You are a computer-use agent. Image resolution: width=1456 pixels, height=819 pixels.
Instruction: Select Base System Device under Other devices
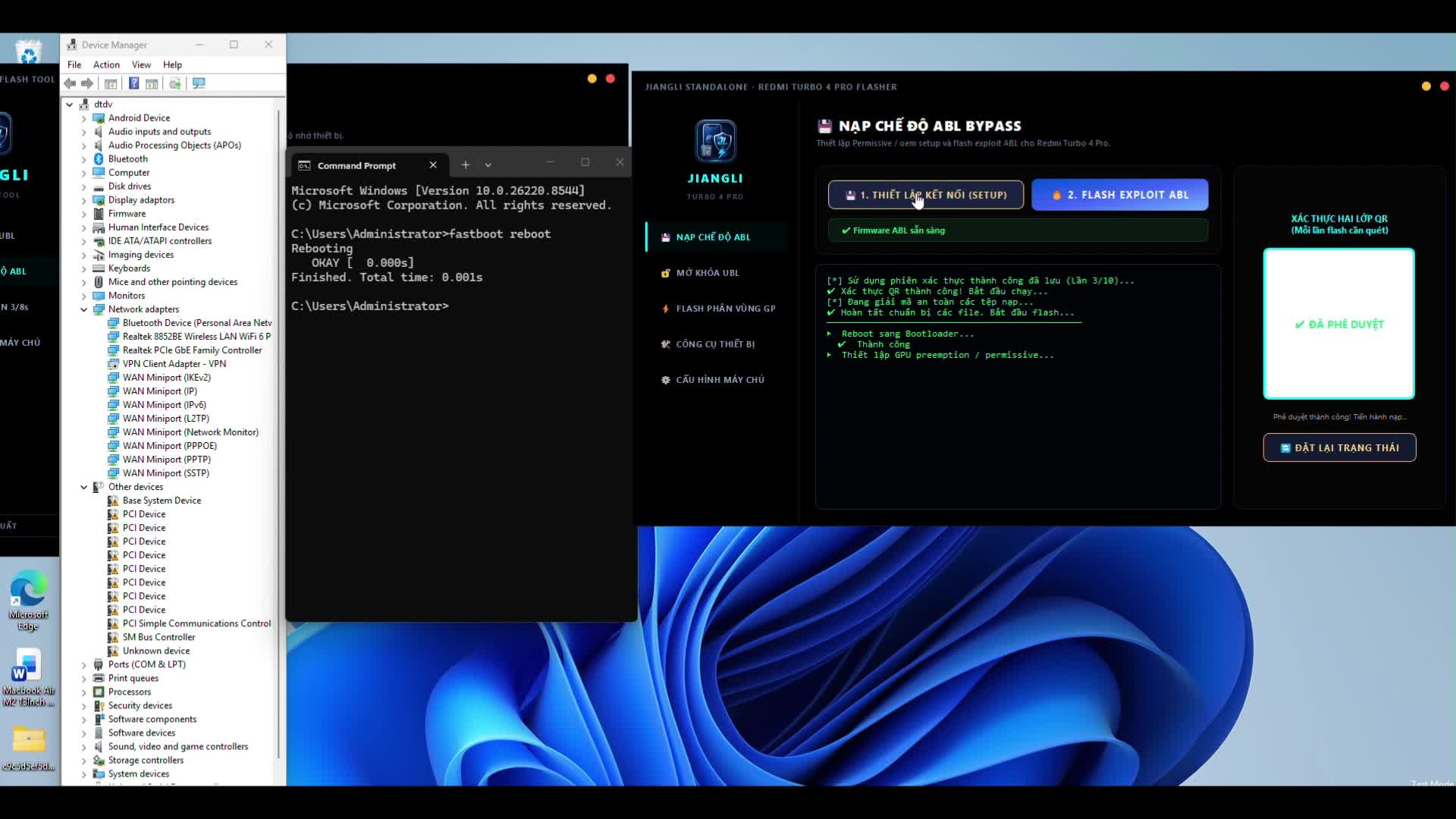click(x=162, y=500)
